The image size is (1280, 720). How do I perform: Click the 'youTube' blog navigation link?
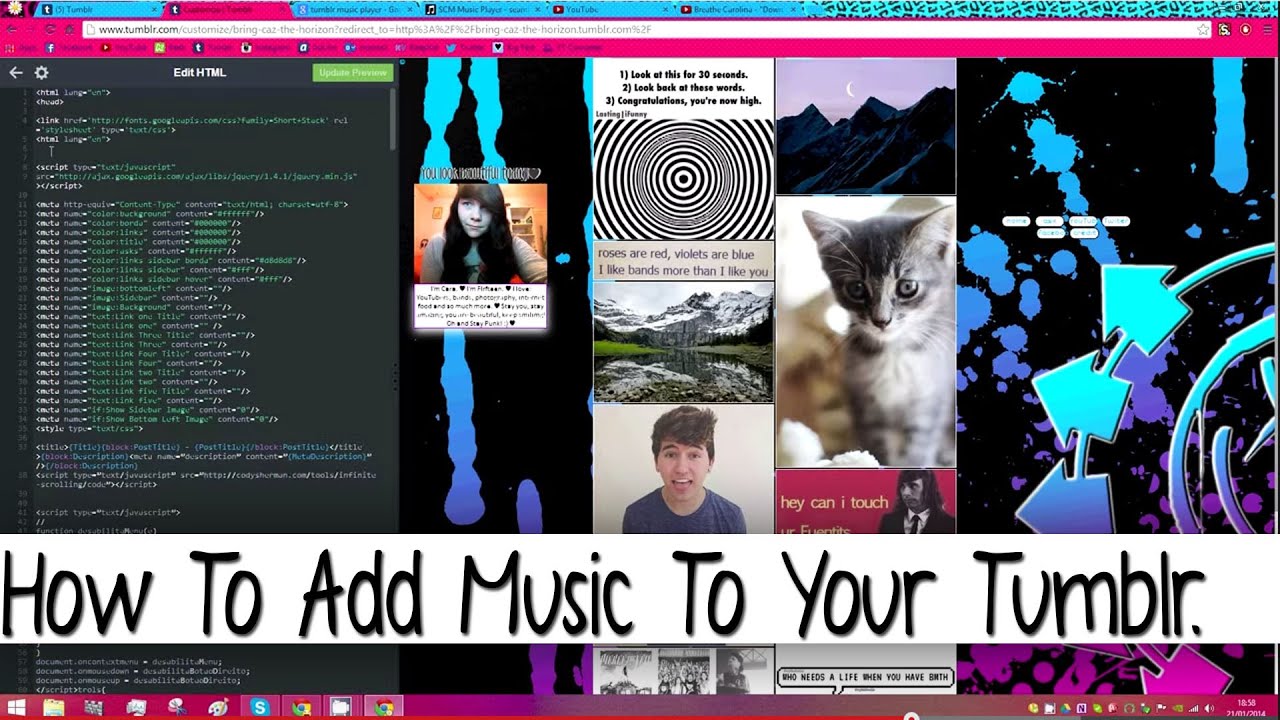point(1082,221)
